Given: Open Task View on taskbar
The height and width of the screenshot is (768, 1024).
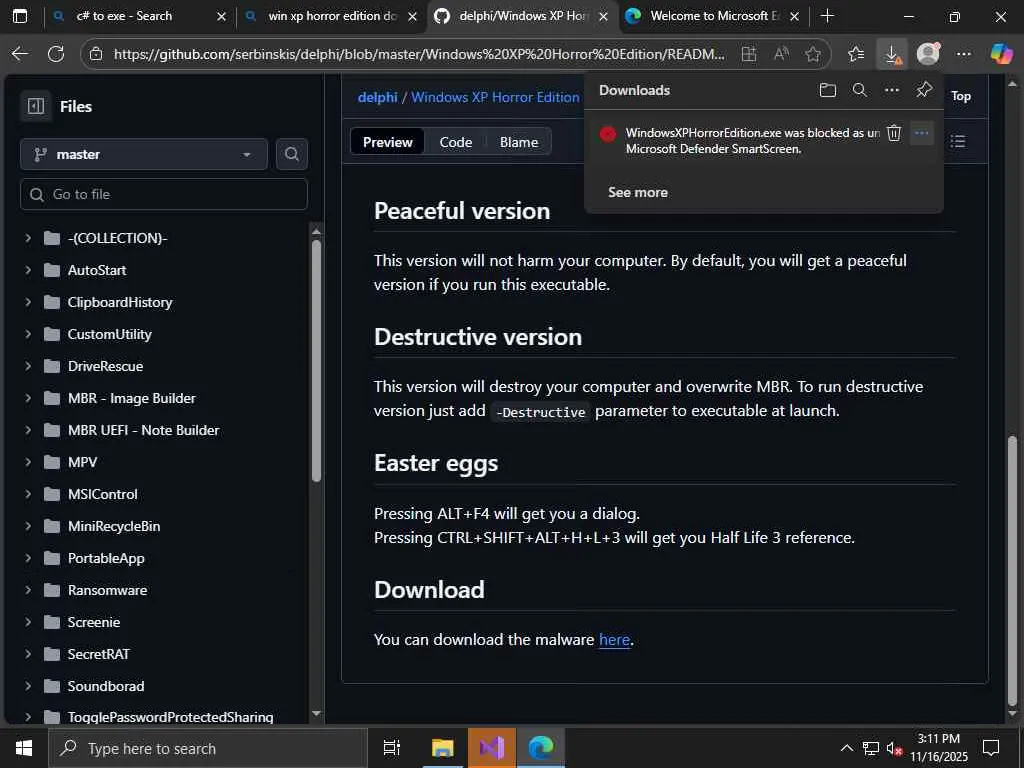Looking at the screenshot, I should (392, 748).
